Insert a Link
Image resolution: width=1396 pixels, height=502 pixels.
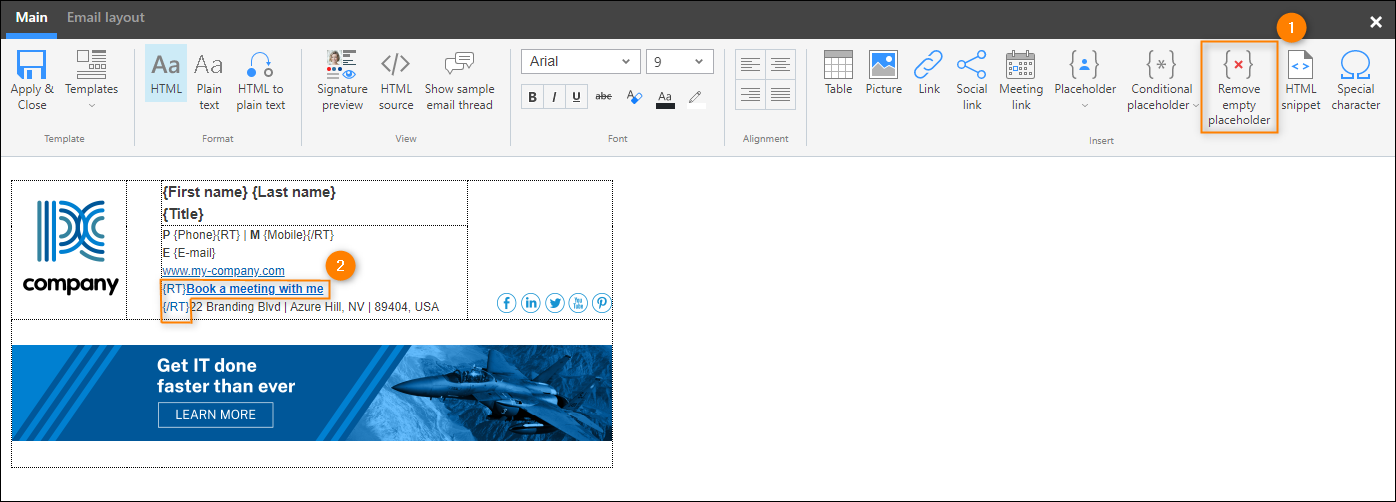coord(929,73)
